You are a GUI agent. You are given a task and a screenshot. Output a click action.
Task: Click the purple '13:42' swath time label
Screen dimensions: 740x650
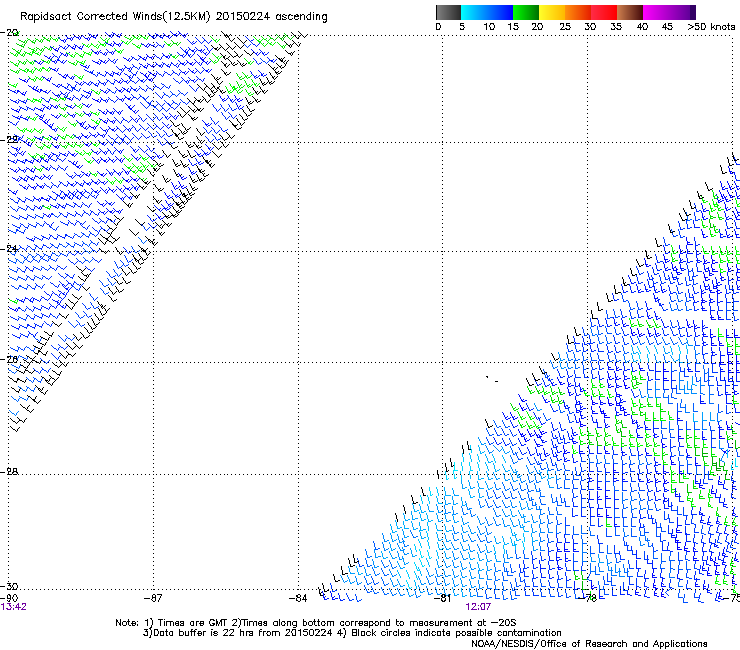click(14, 607)
